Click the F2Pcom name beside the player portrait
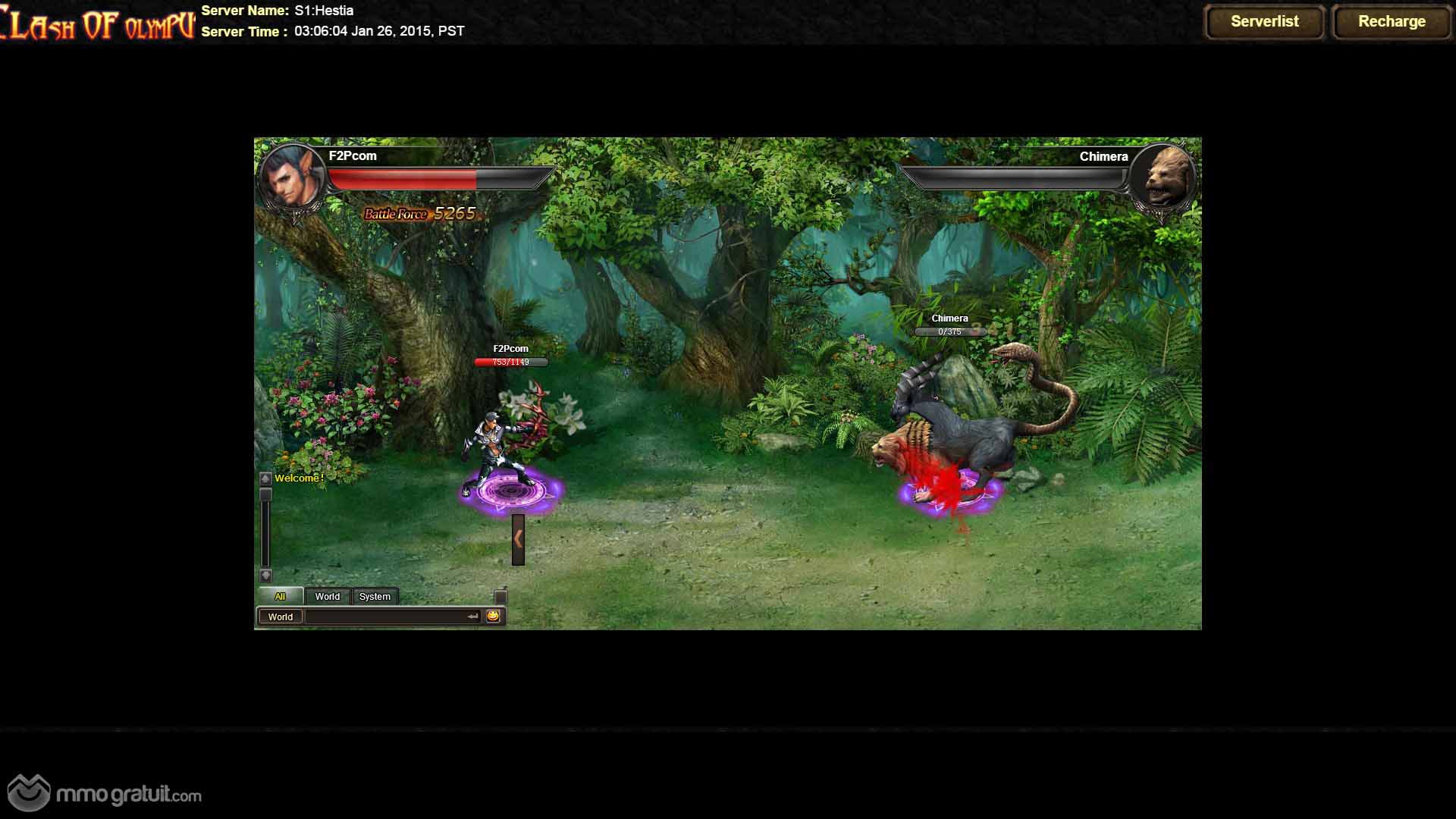This screenshot has height=819, width=1456. point(353,155)
